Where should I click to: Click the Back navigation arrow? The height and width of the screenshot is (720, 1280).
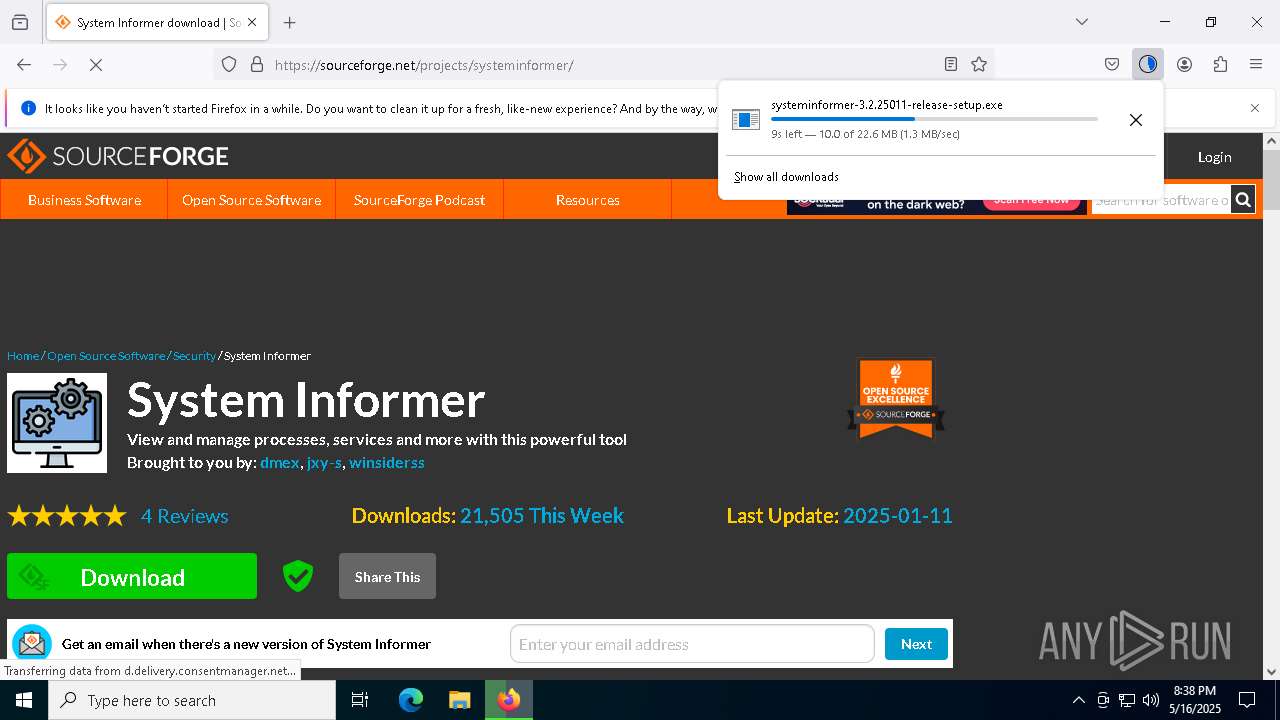[24, 65]
